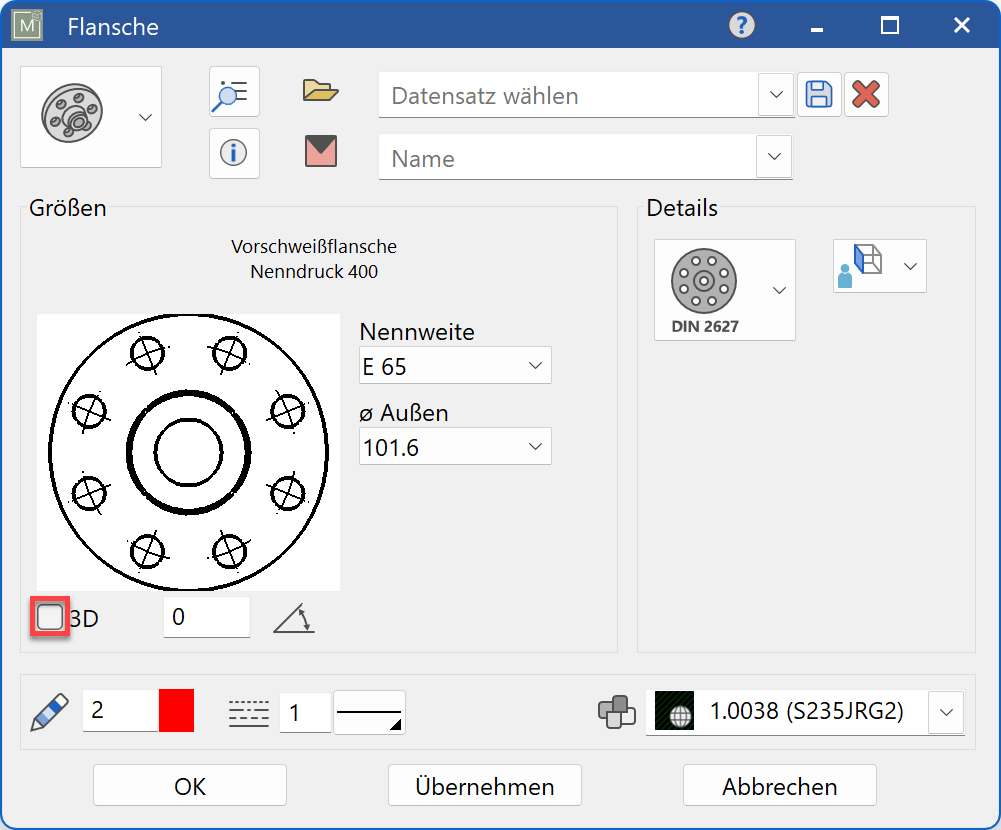Screen dimensions: 1001x830
Task: Click the red envelope name icon
Action: coord(321,152)
